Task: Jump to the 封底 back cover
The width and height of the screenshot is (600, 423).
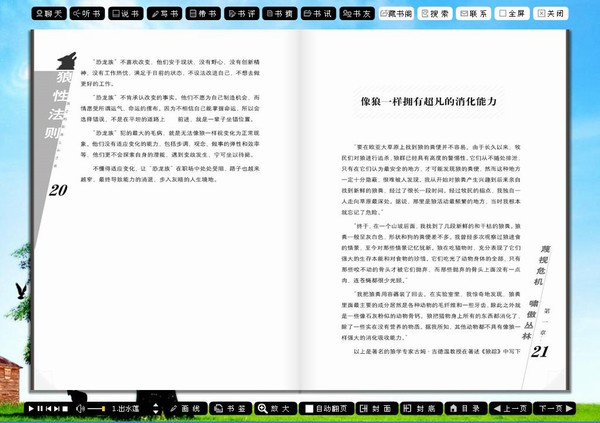Action: click(421, 409)
